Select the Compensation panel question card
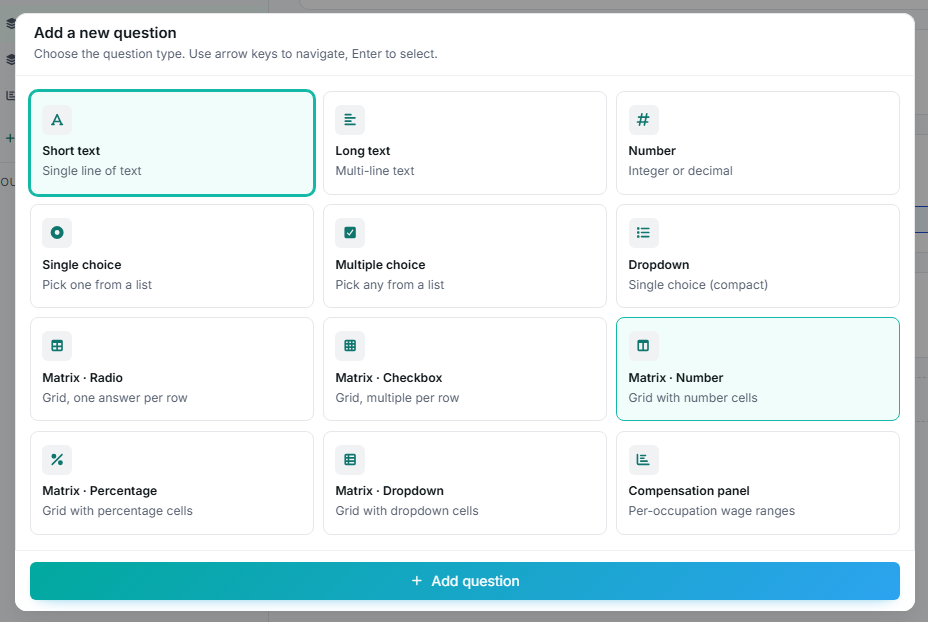The width and height of the screenshot is (928, 622). click(x=758, y=483)
